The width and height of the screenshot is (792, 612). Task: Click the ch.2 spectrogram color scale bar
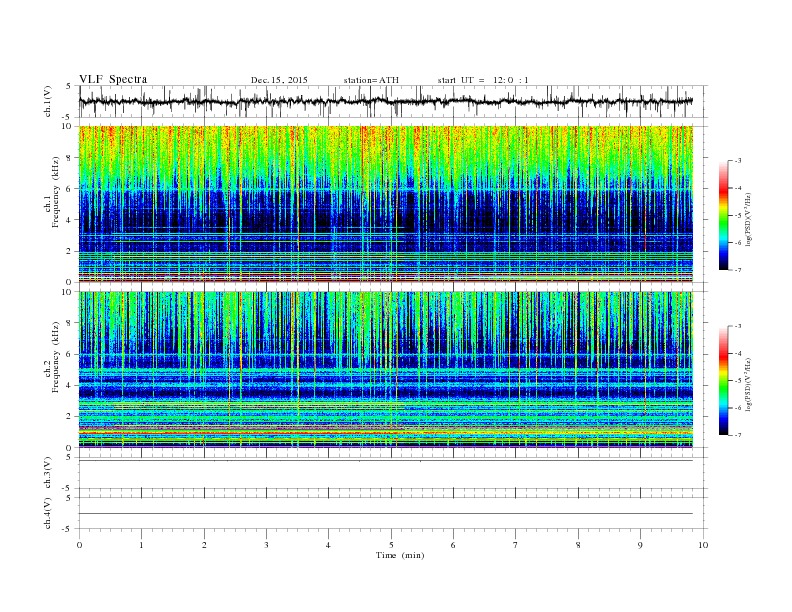724,381
